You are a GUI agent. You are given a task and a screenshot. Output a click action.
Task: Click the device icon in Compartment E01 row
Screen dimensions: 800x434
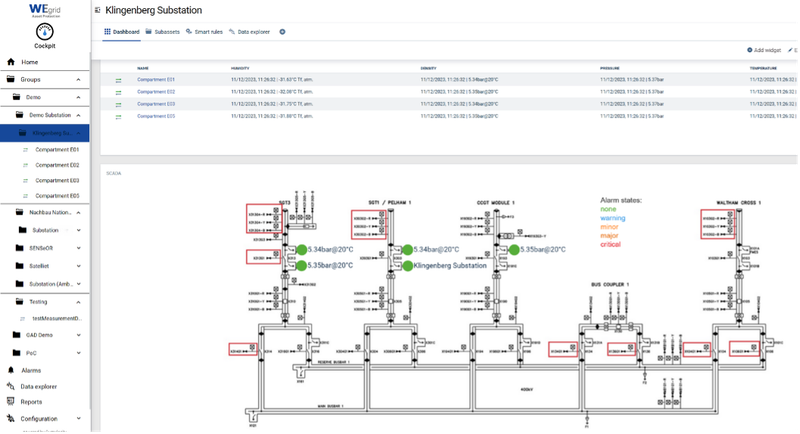(118, 80)
